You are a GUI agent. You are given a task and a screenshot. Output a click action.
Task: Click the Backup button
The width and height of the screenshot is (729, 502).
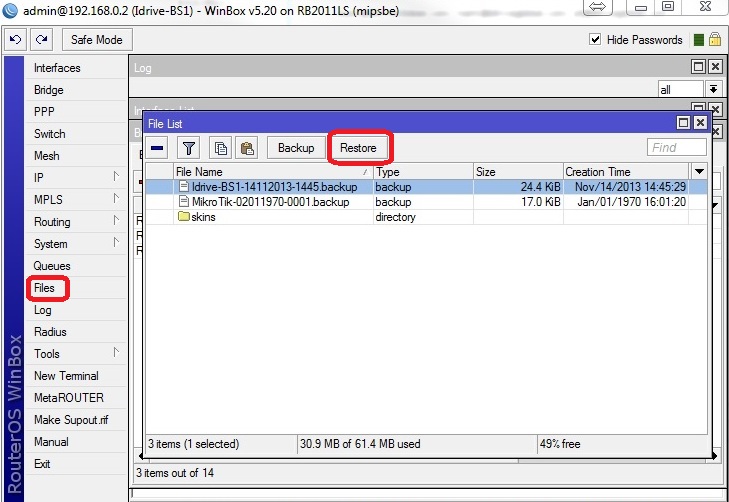pyautogui.click(x=296, y=148)
